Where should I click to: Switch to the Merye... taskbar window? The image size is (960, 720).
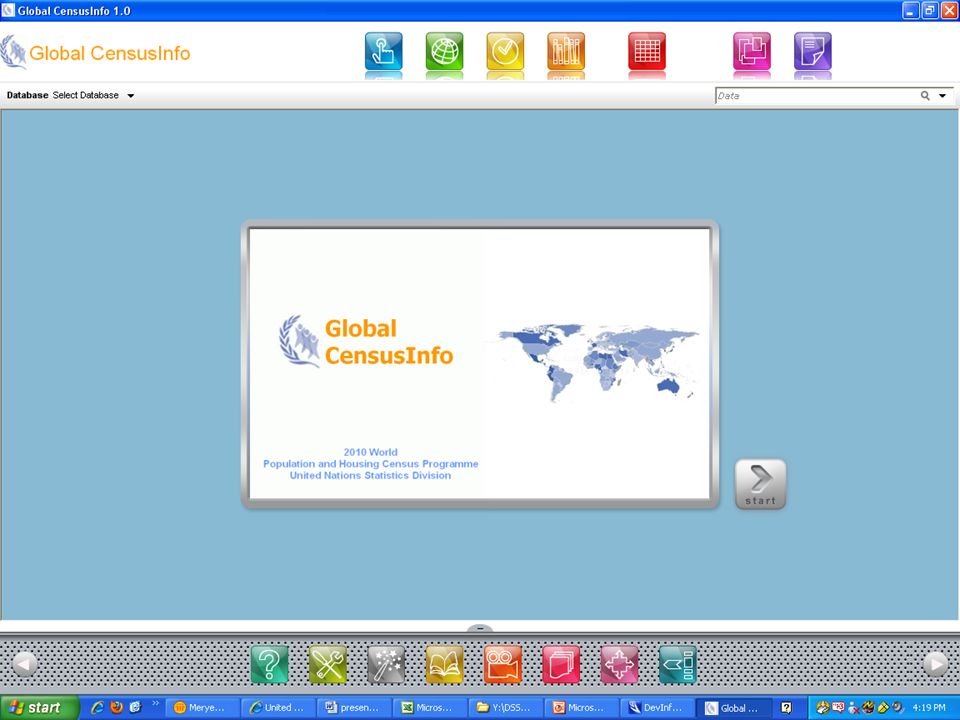coord(202,708)
